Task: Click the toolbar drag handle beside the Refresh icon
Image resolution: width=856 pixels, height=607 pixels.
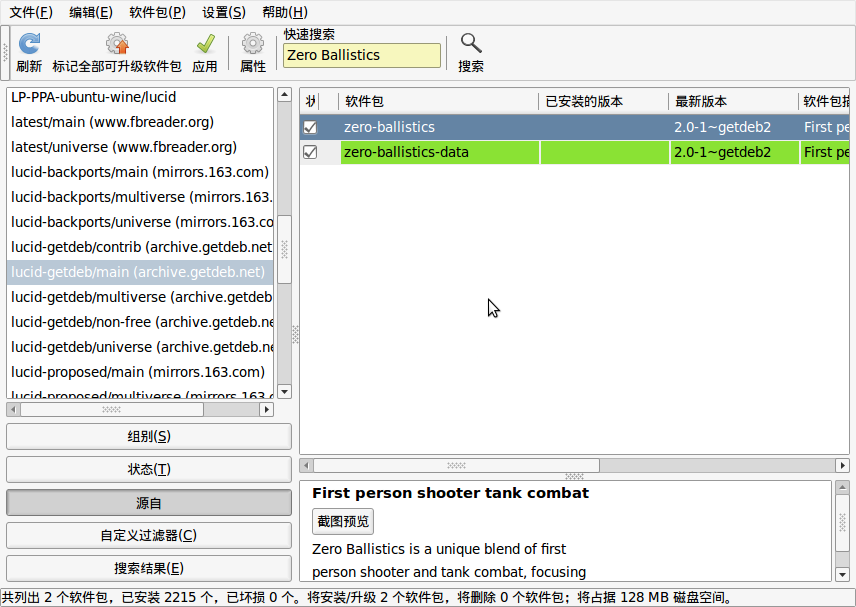Action: [x=5, y=52]
